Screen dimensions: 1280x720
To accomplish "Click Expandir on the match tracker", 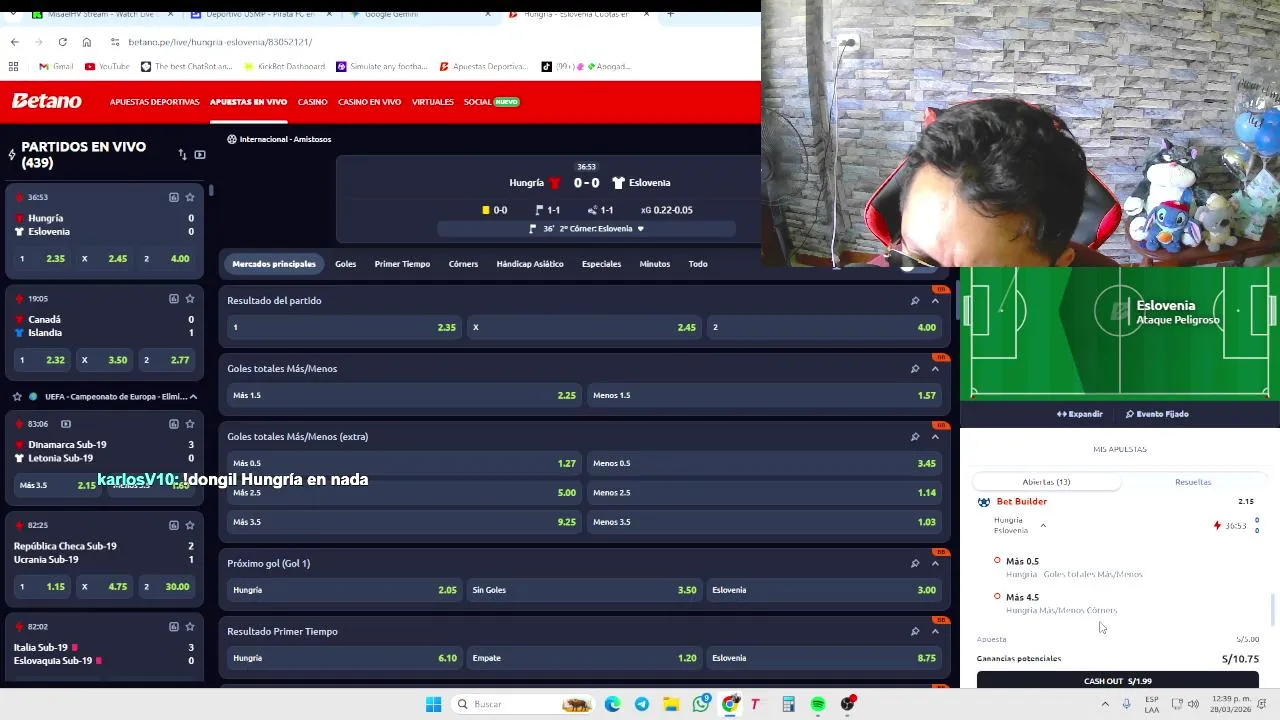I will 1079,414.
